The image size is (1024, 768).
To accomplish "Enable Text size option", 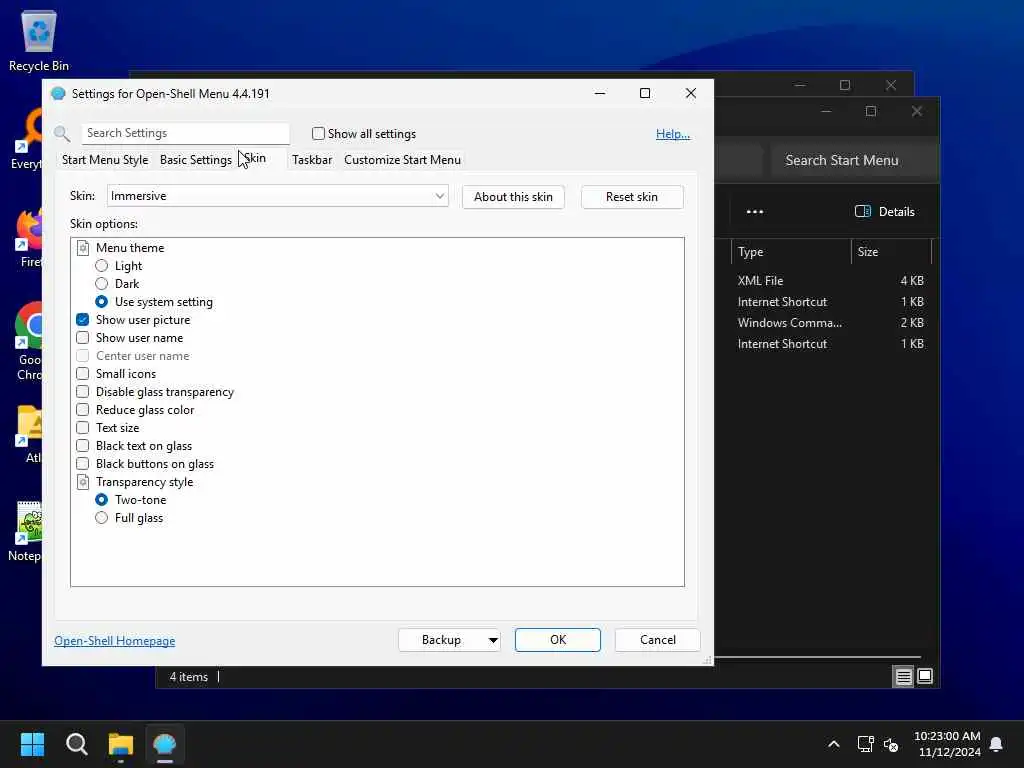I will click(82, 428).
